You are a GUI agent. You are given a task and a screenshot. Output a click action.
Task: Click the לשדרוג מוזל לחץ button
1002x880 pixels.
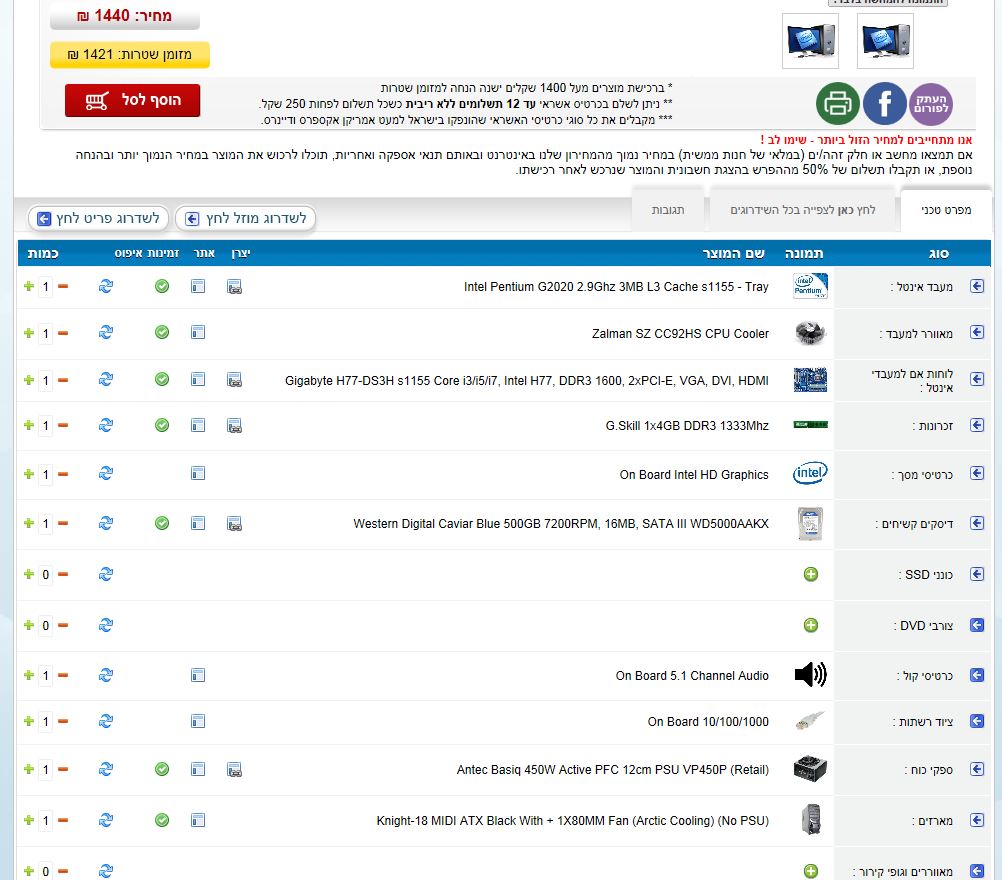pos(246,218)
